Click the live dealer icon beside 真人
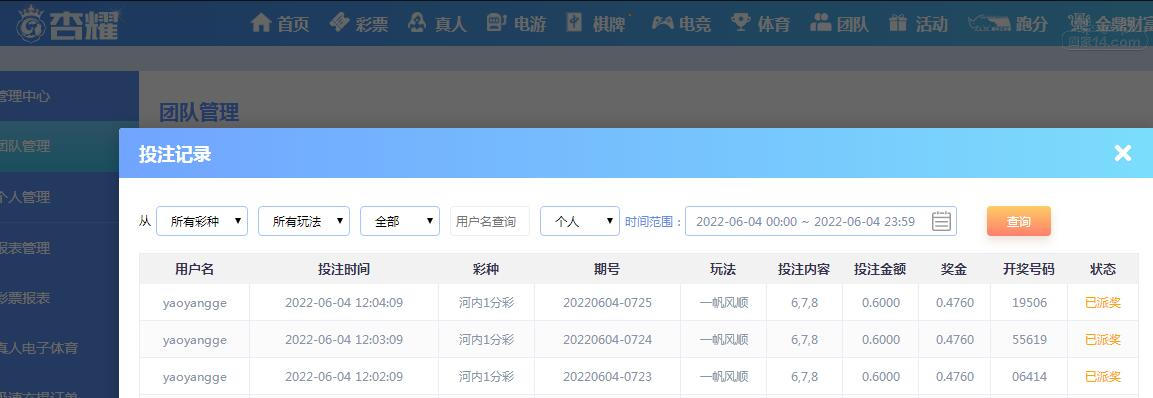This screenshot has width=1153, height=398. [x=417, y=22]
